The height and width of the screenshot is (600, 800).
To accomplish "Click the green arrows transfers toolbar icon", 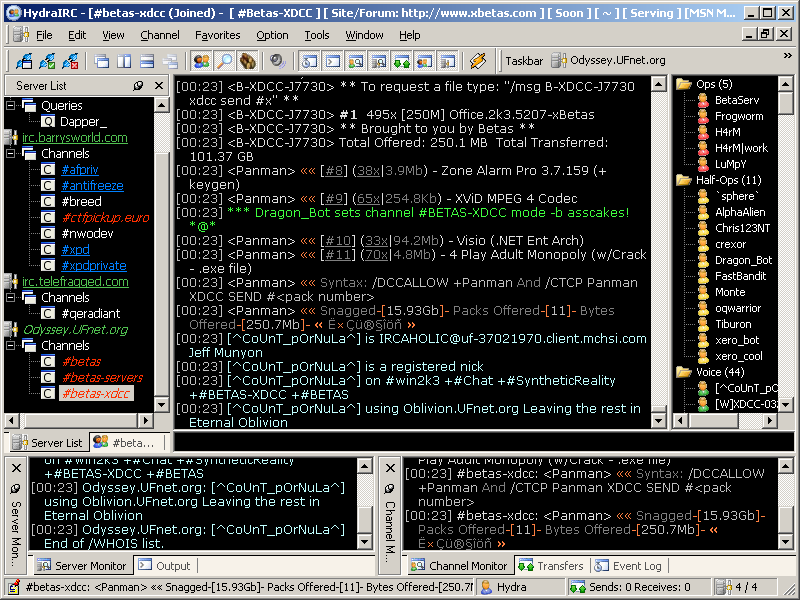I will (x=401, y=61).
